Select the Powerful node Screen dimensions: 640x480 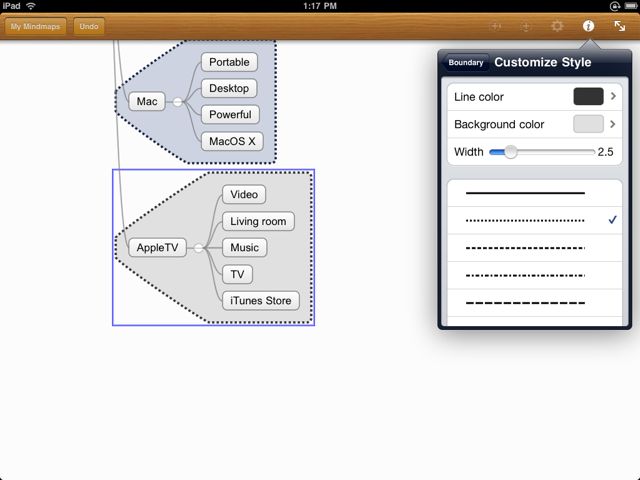click(x=230, y=115)
